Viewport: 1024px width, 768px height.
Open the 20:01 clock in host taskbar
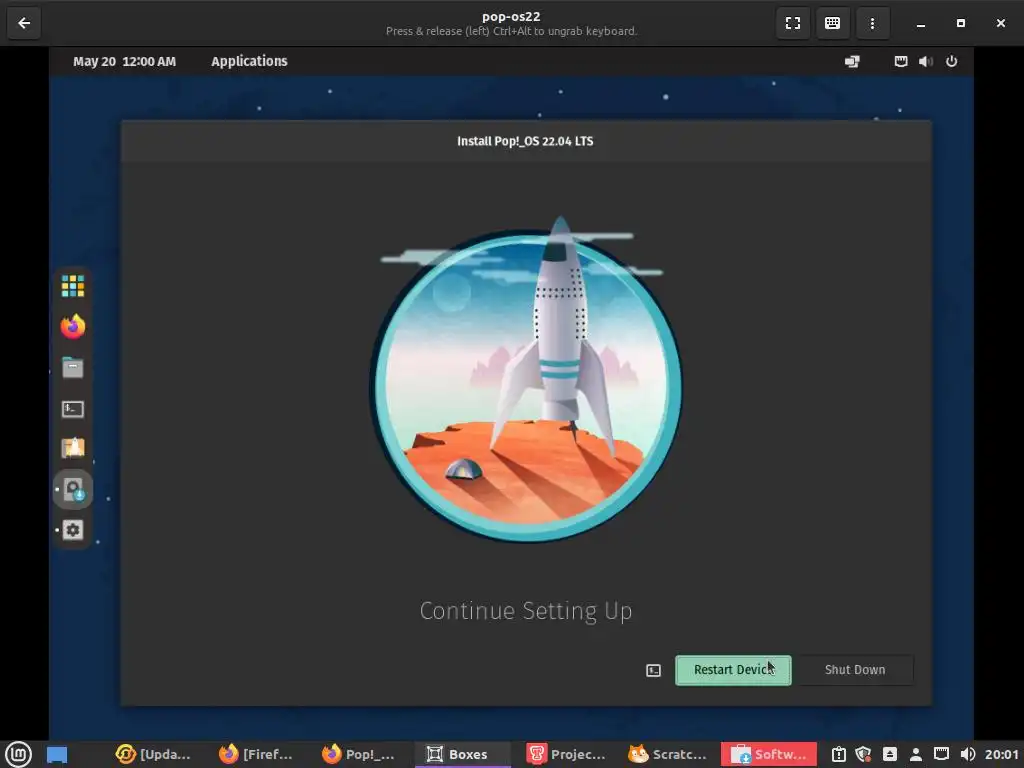(1002, 755)
